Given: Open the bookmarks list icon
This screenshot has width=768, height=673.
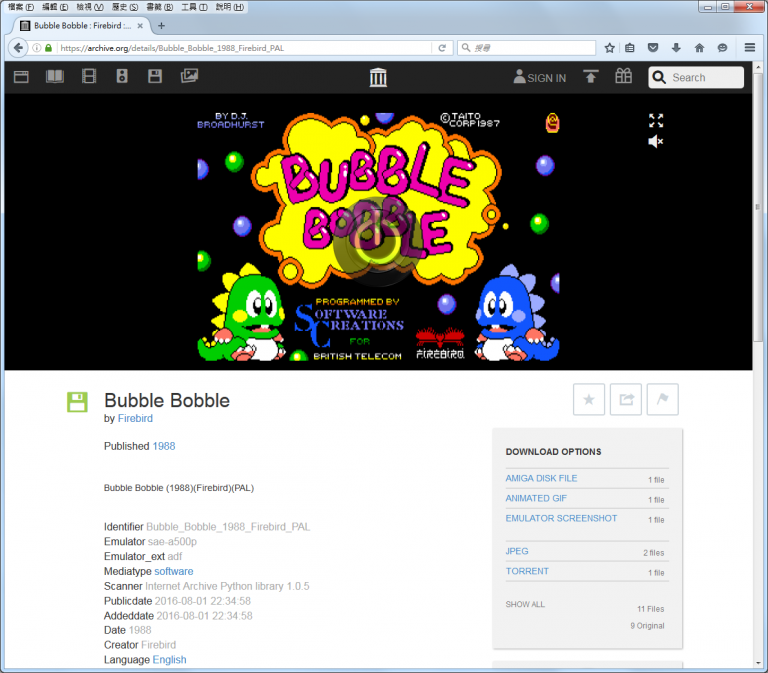Looking at the screenshot, I should coord(630,48).
